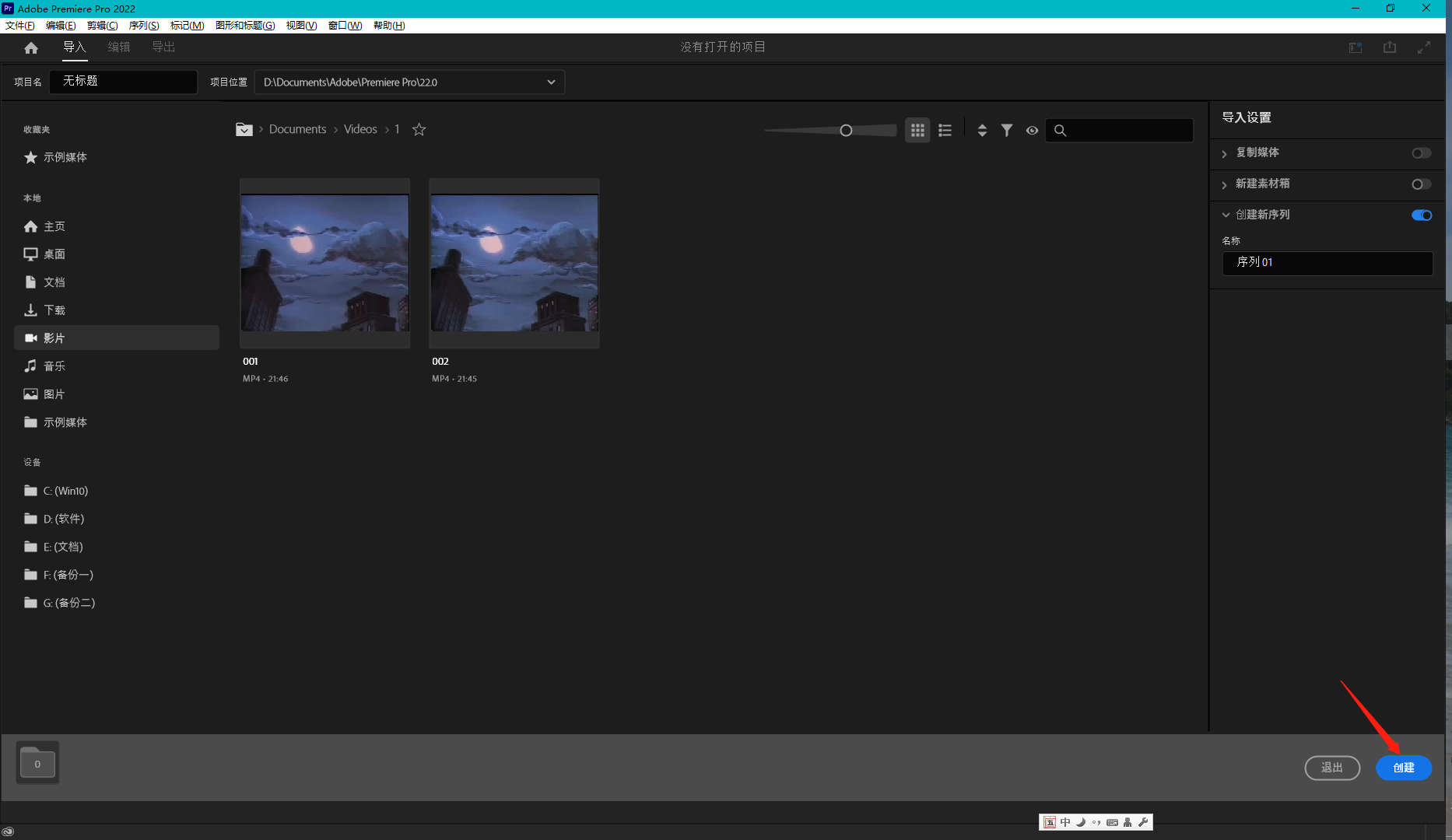Click the sort order arrows icon
Viewport: 1452px width, 840px height.
pos(982,131)
